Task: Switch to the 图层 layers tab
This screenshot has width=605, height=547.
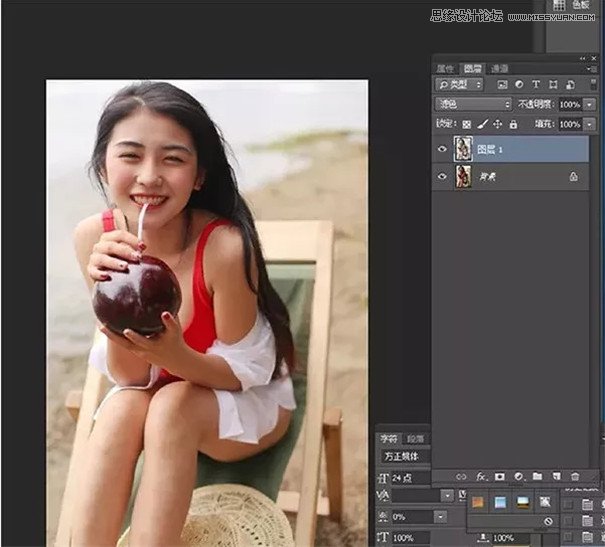Action: point(472,69)
